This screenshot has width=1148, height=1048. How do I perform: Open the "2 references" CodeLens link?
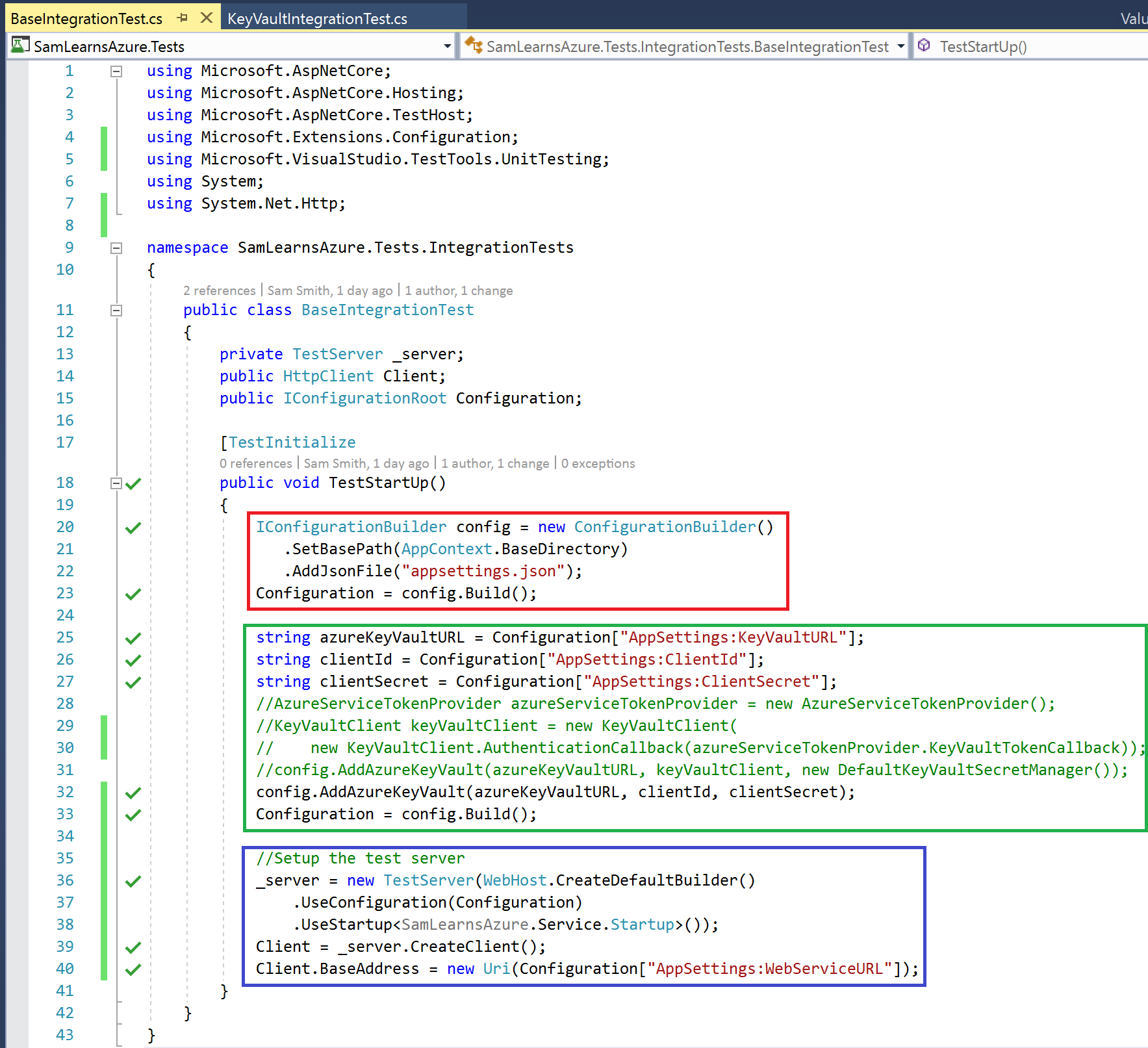219,290
